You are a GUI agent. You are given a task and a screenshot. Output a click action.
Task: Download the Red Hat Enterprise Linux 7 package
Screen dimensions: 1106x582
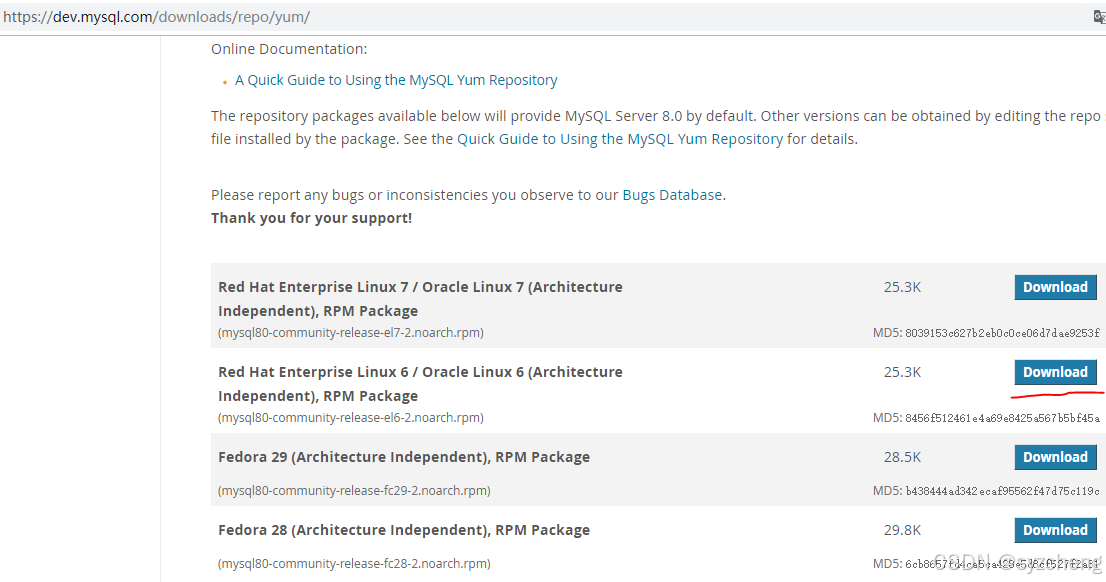[1055, 287]
